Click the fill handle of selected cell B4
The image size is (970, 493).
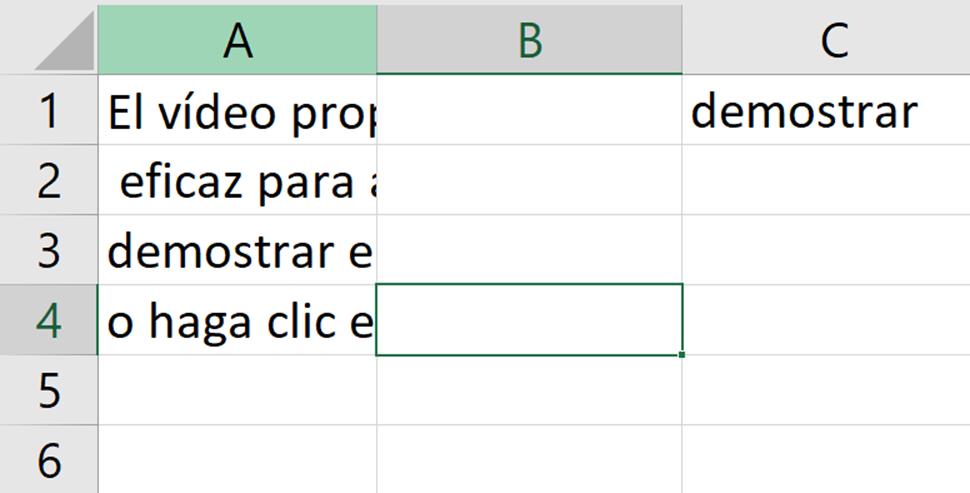(x=682, y=354)
